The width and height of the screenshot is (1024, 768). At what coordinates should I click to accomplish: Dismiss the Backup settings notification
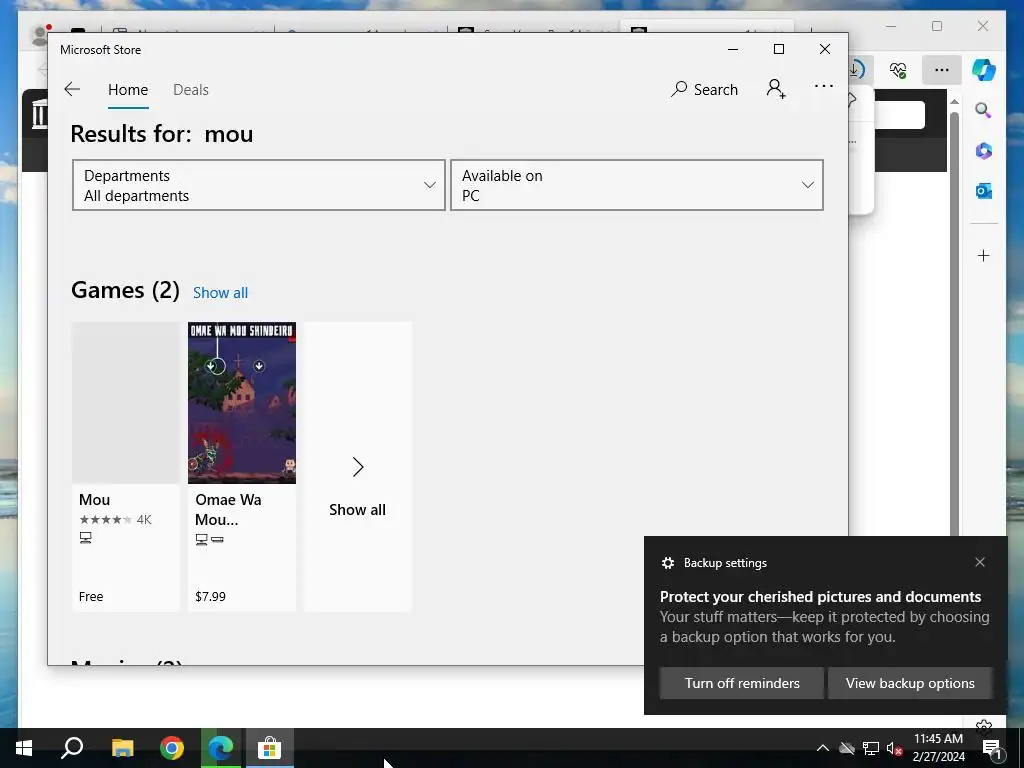pyautogui.click(x=980, y=562)
